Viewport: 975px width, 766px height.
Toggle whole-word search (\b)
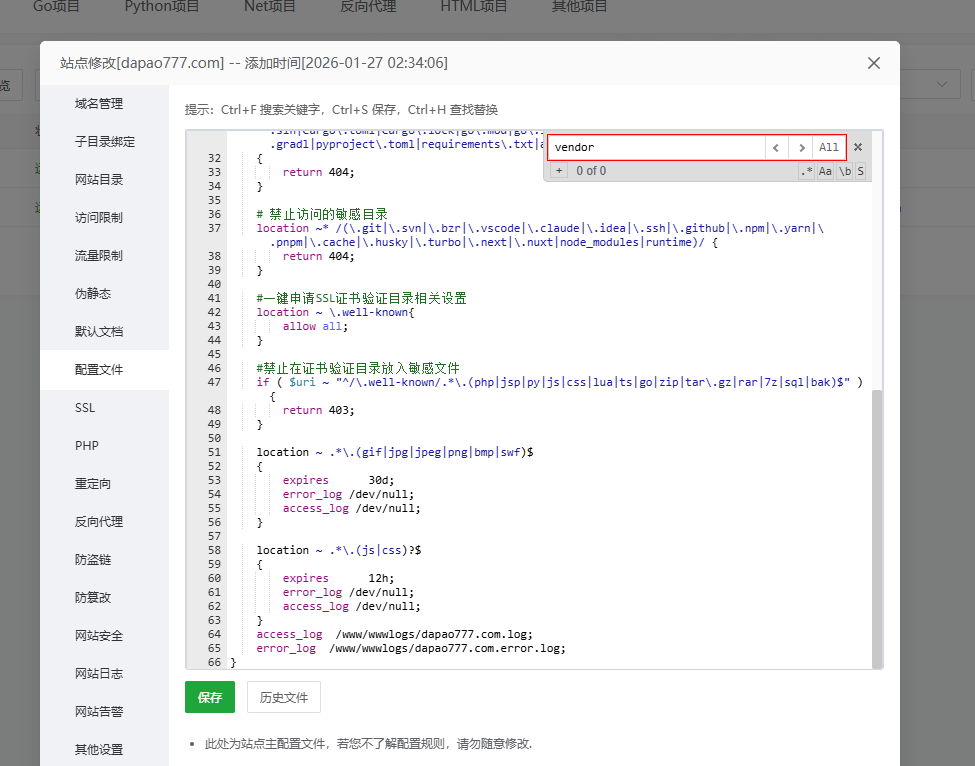tap(845, 171)
